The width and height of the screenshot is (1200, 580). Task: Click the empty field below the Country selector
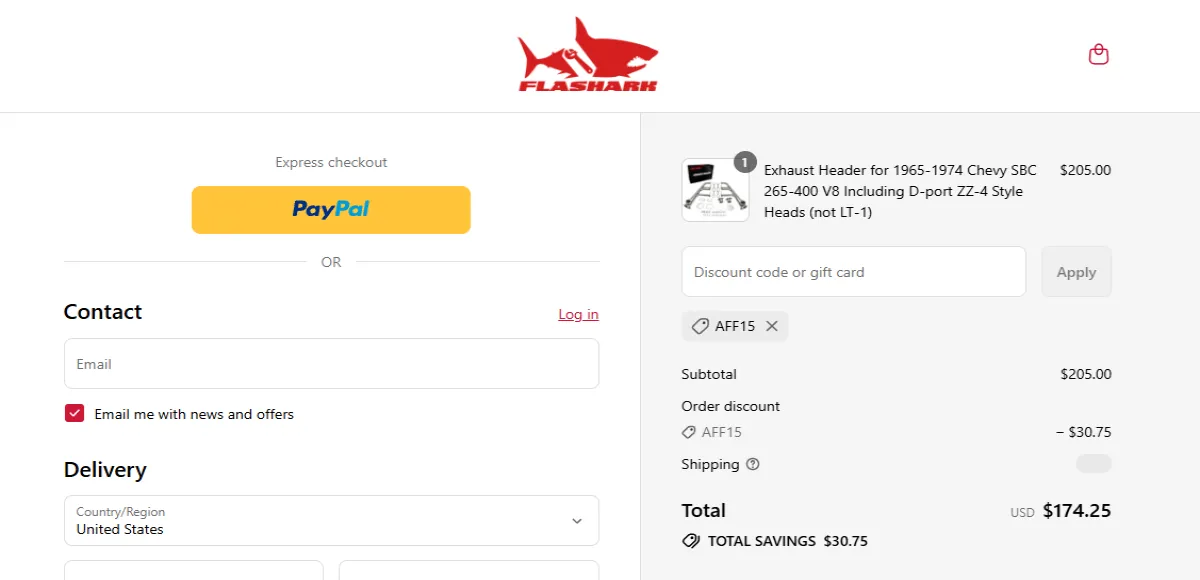pos(193,573)
